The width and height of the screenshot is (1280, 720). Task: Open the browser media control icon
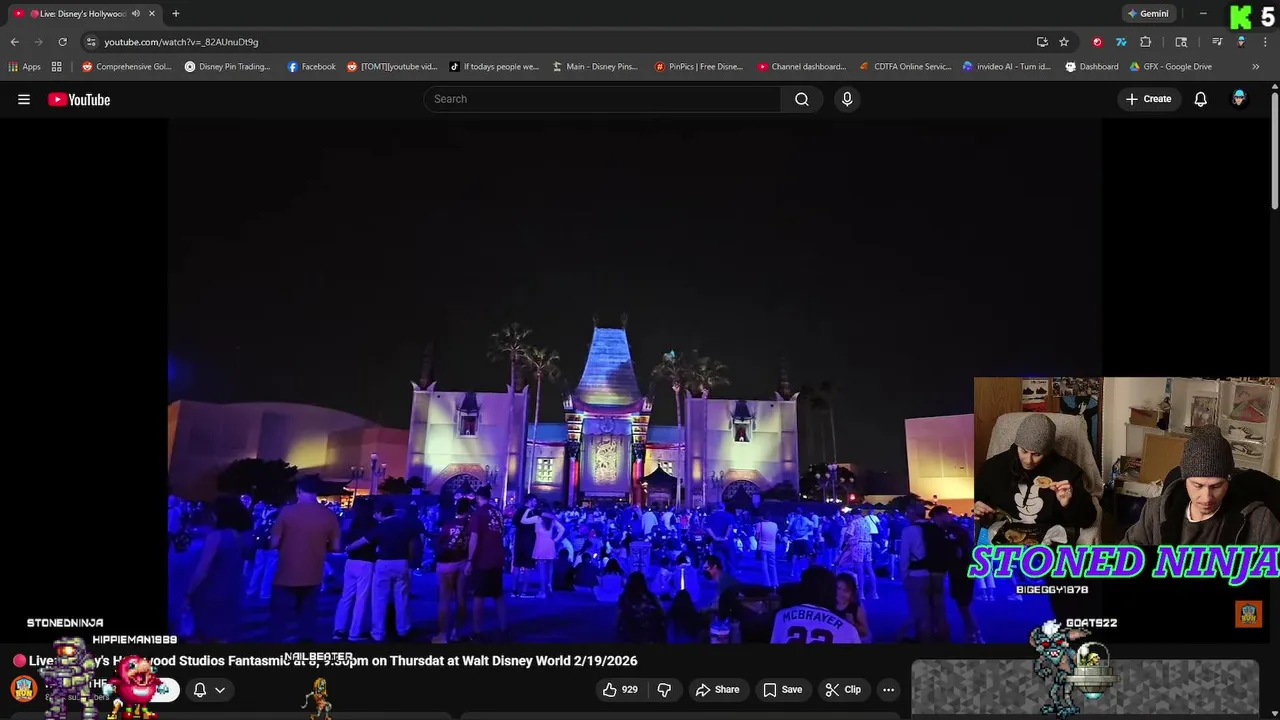point(1217,42)
